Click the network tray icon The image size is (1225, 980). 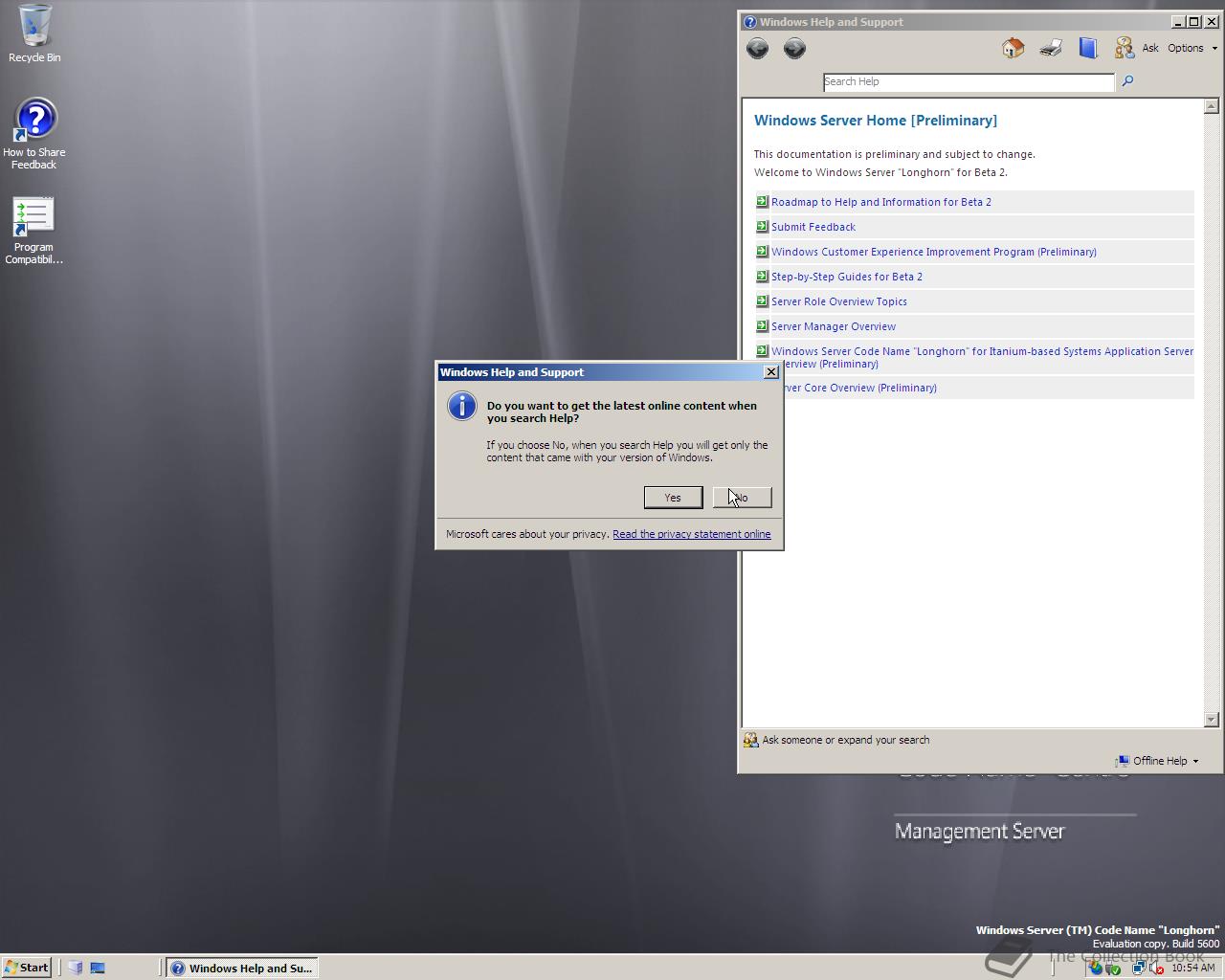[x=1139, y=968]
